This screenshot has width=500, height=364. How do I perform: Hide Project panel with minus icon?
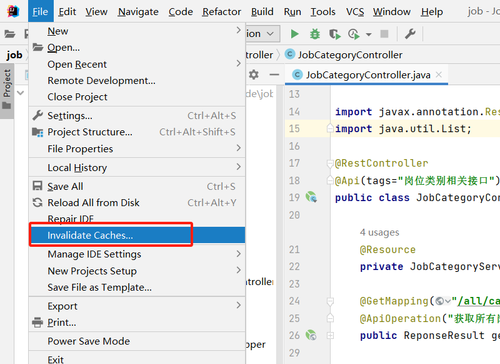274,75
